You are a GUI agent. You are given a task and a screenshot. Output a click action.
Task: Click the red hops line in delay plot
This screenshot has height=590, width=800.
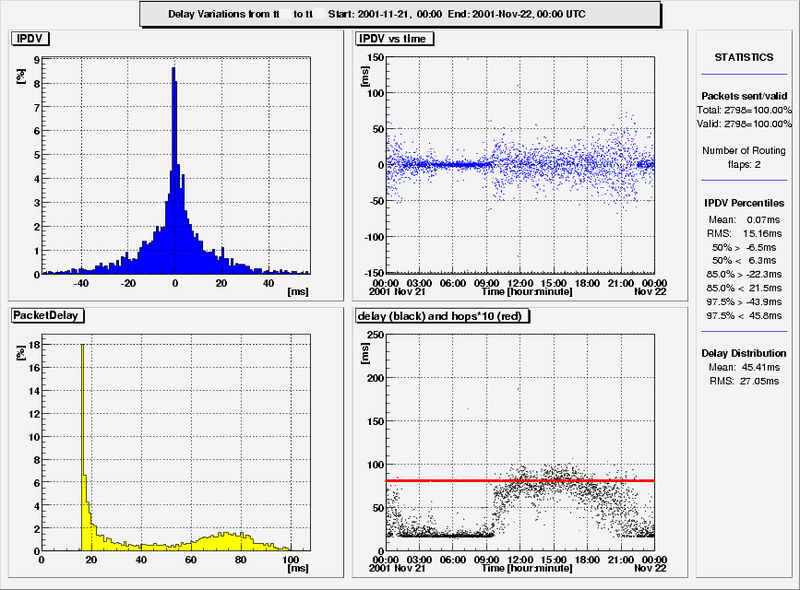[x=520, y=481]
